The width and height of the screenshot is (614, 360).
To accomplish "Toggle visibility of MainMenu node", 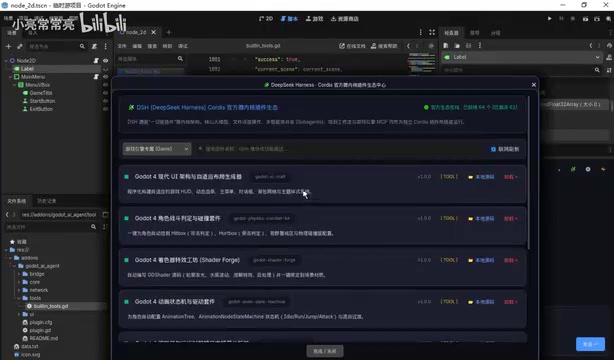I will point(105,77).
